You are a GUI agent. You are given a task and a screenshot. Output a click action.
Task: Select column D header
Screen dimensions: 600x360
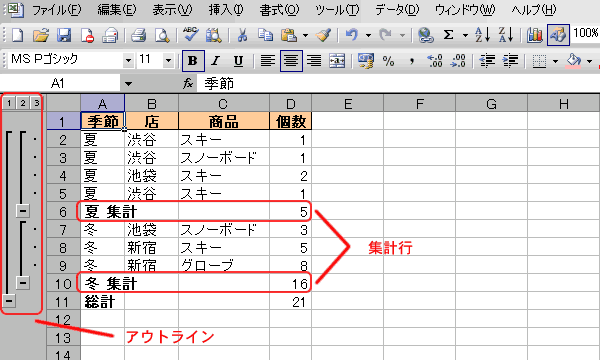point(291,104)
